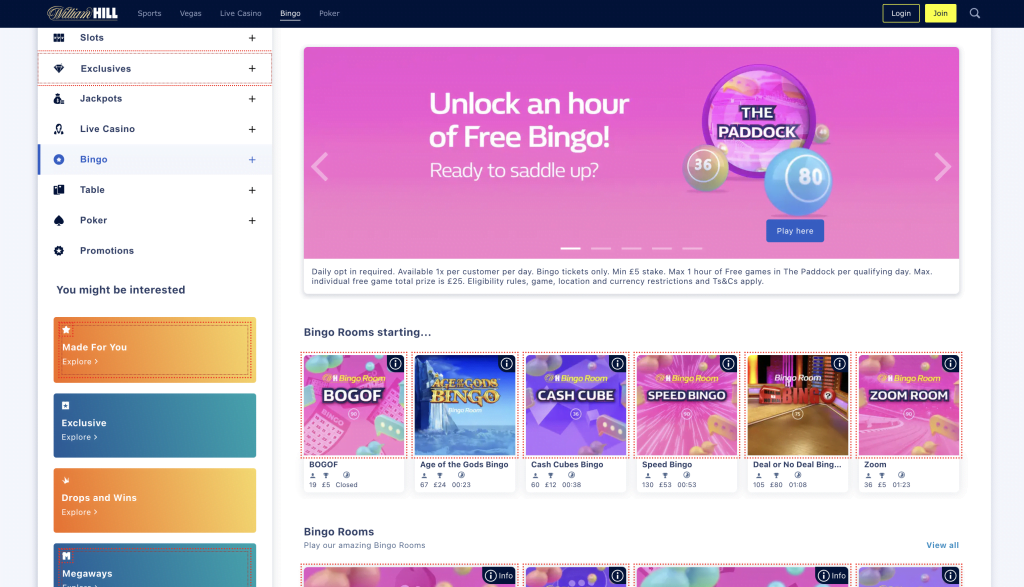Open the Sports tab

pyautogui.click(x=150, y=14)
